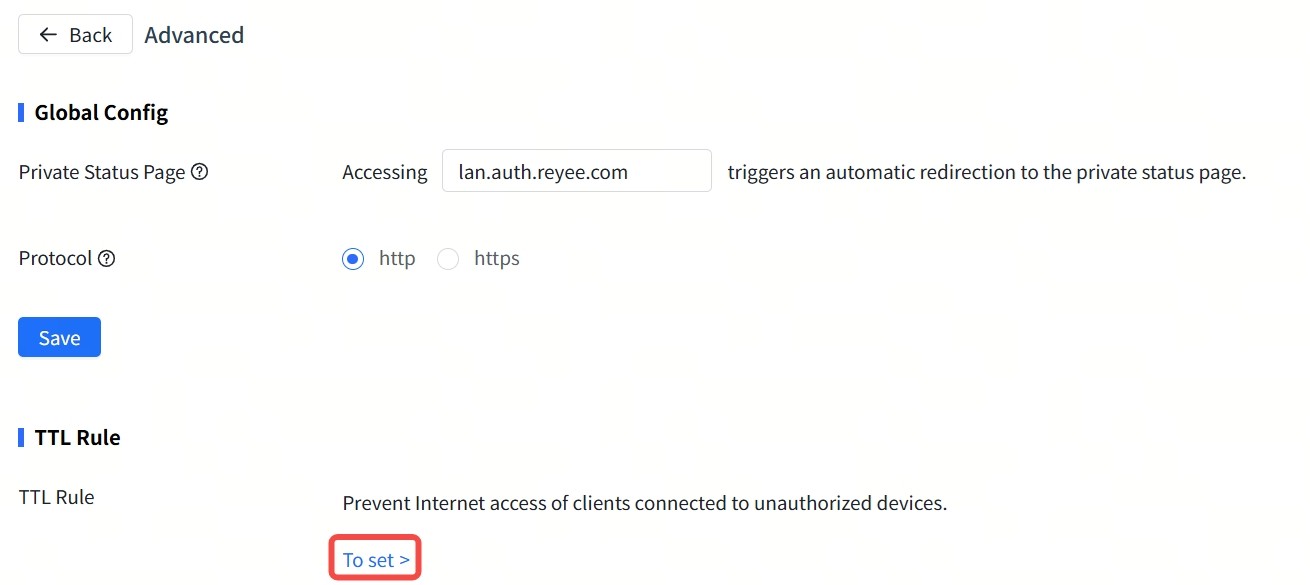Click the http option label text

click(397, 259)
